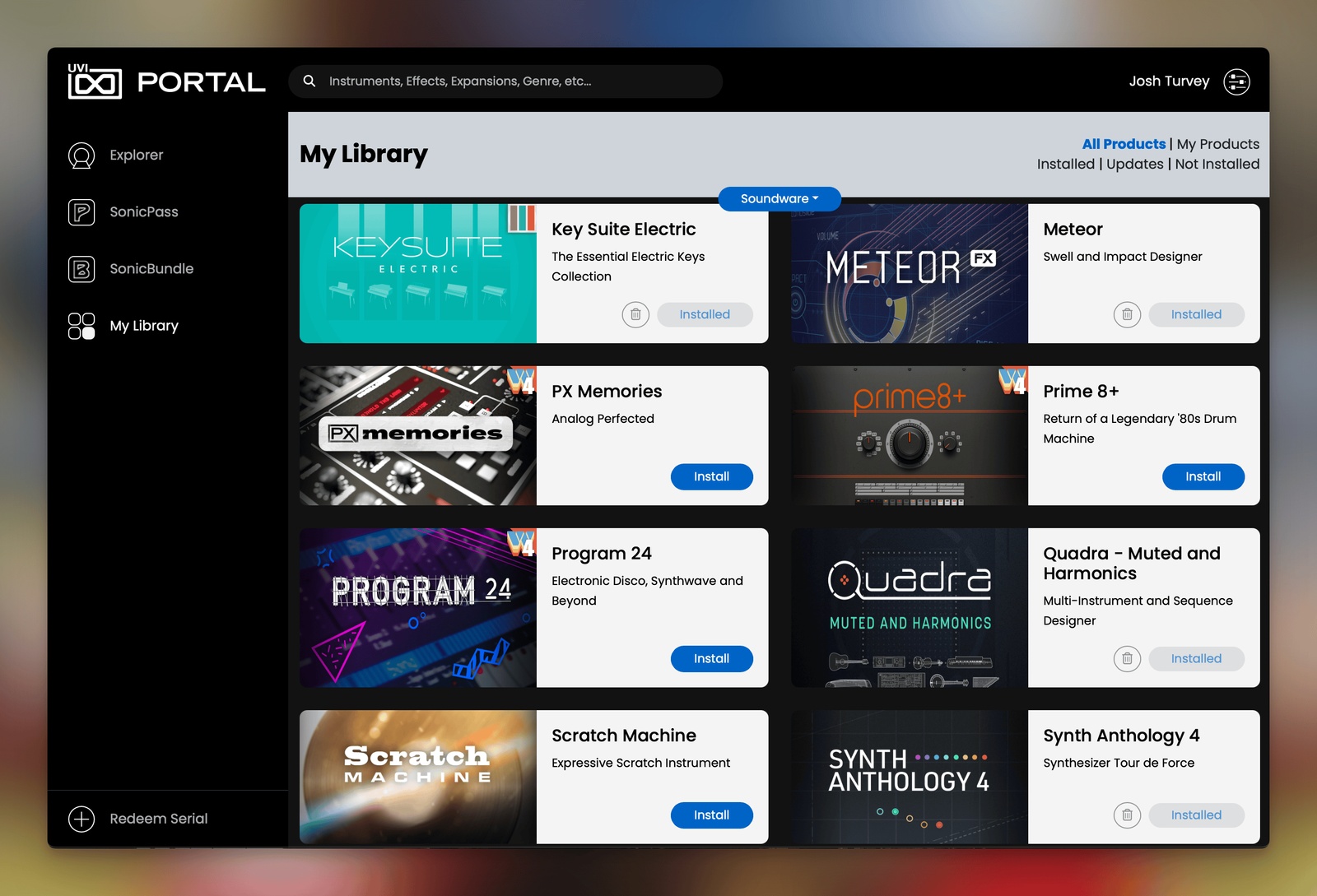Open the account settings sliders icon
Image resolution: width=1317 pixels, height=896 pixels.
[x=1236, y=81]
